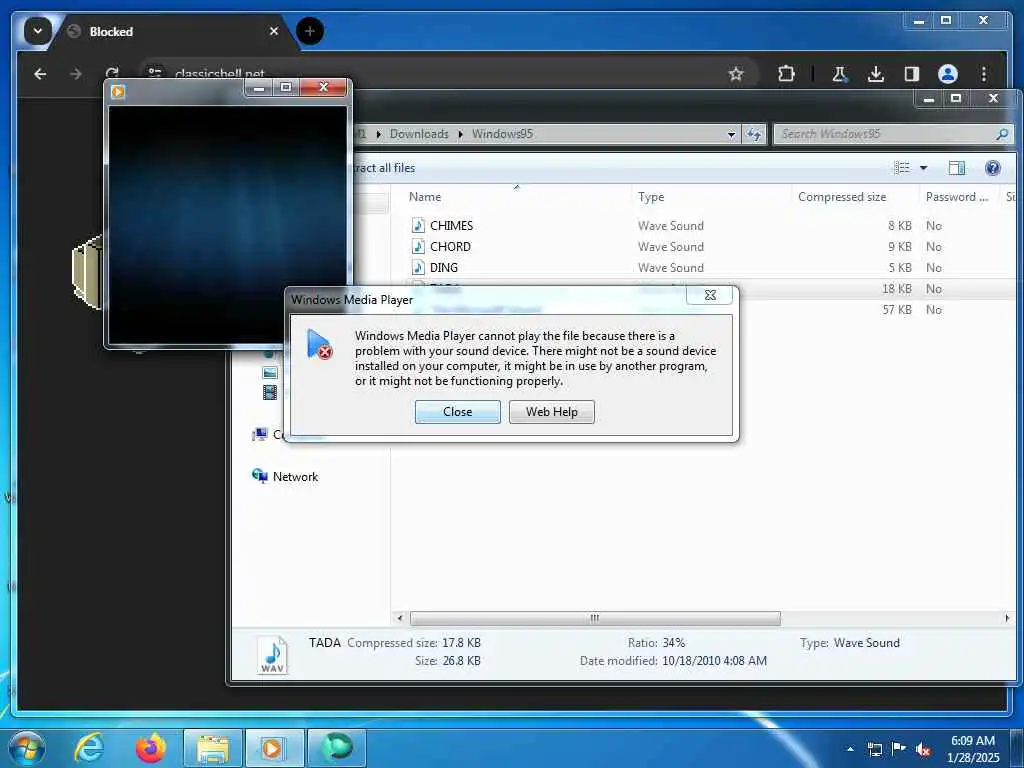Expand the views options dropdown arrow
Image resolution: width=1024 pixels, height=768 pixels.
point(923,168)
